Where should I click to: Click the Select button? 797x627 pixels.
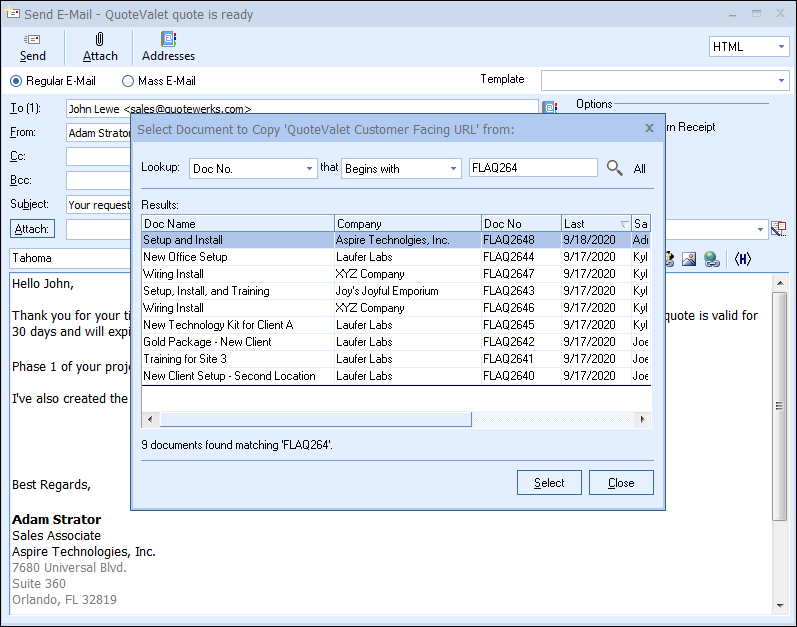549,483
